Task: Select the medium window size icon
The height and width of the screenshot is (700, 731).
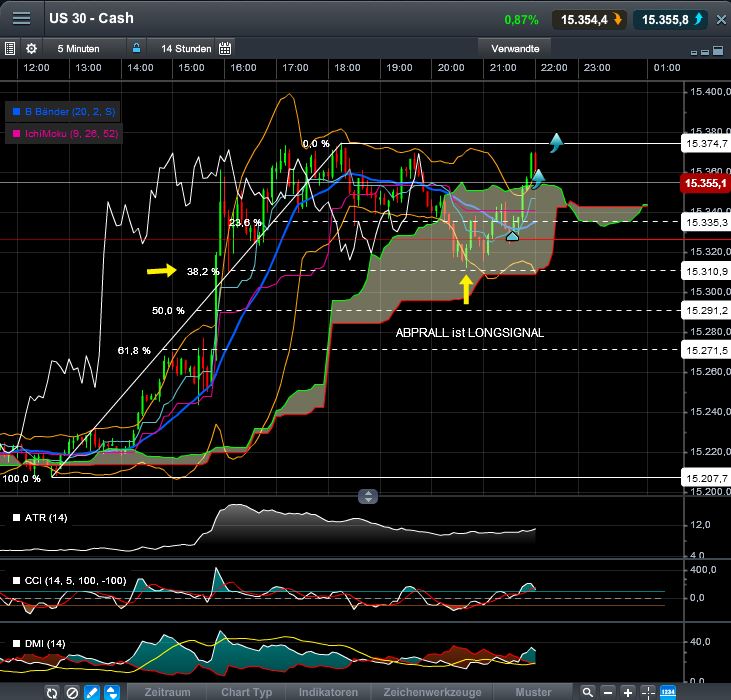Action: pos(705,52)
